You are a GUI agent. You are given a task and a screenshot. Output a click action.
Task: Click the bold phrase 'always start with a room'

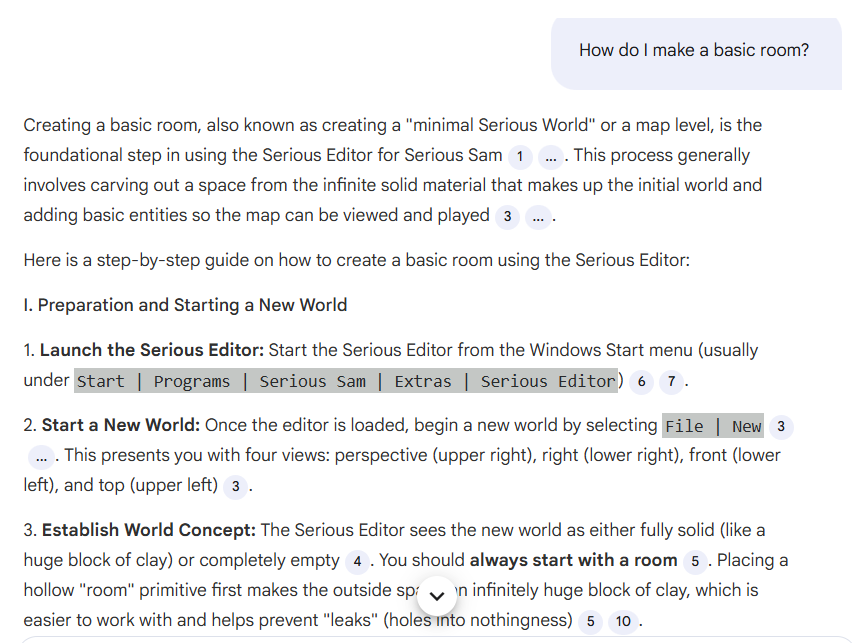573,560
